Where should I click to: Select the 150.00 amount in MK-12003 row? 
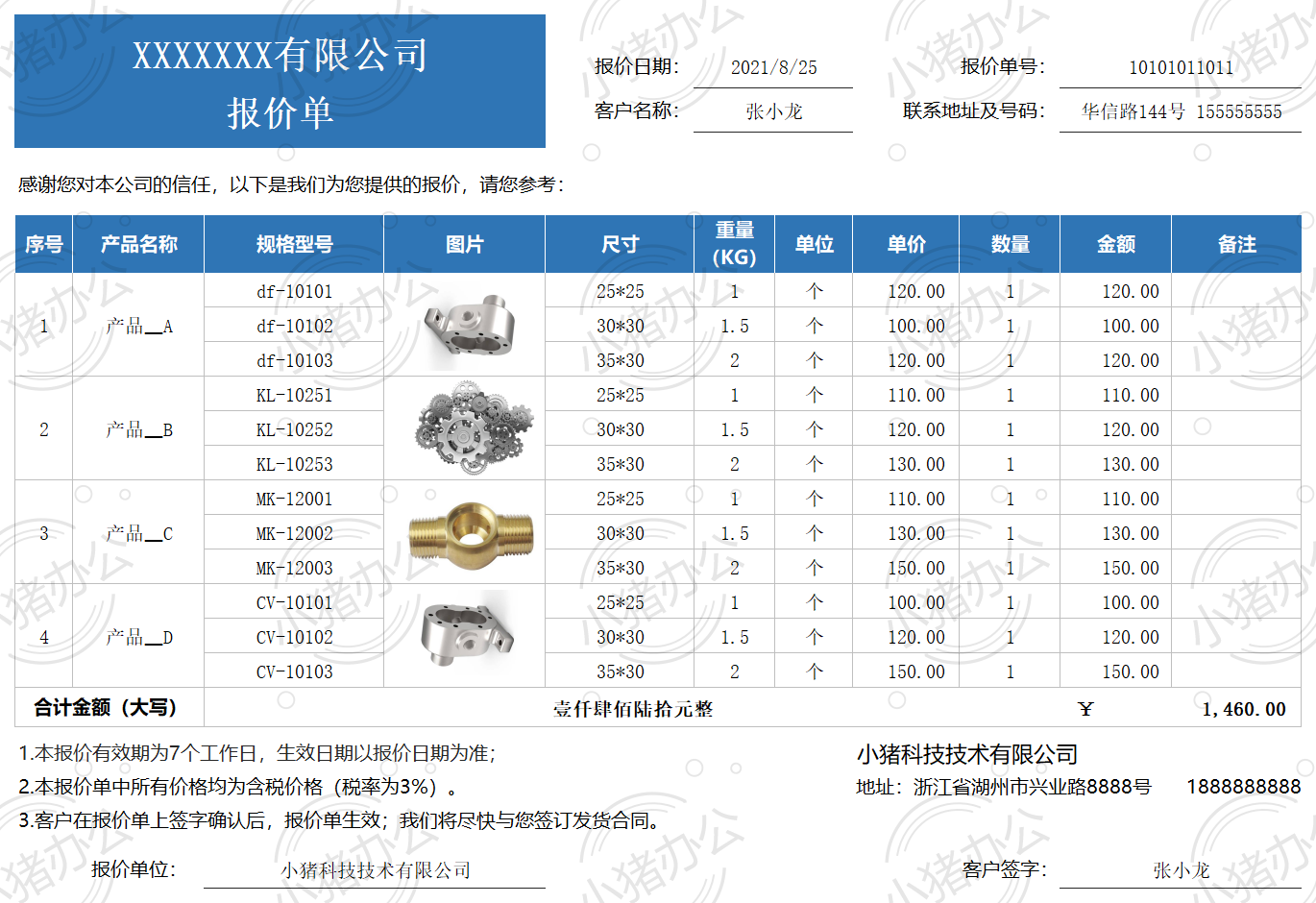pos(1116,568)
